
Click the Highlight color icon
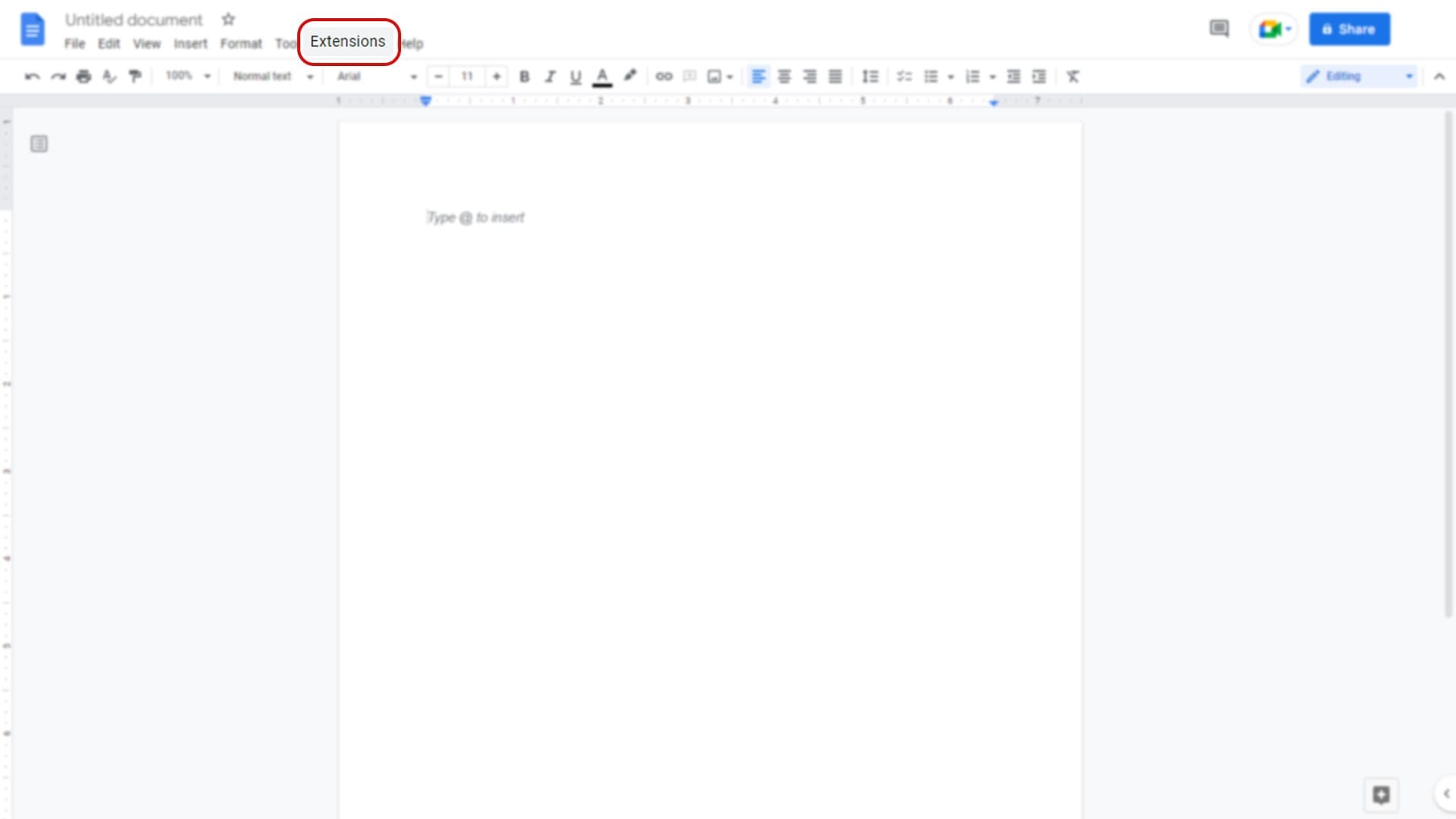(629, 76)
